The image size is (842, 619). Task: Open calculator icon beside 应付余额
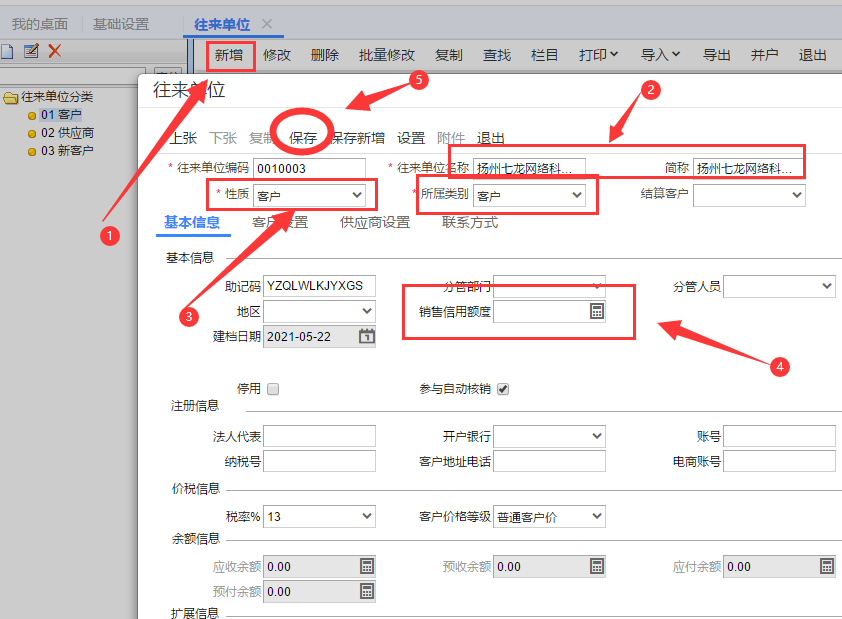point(827,566)
